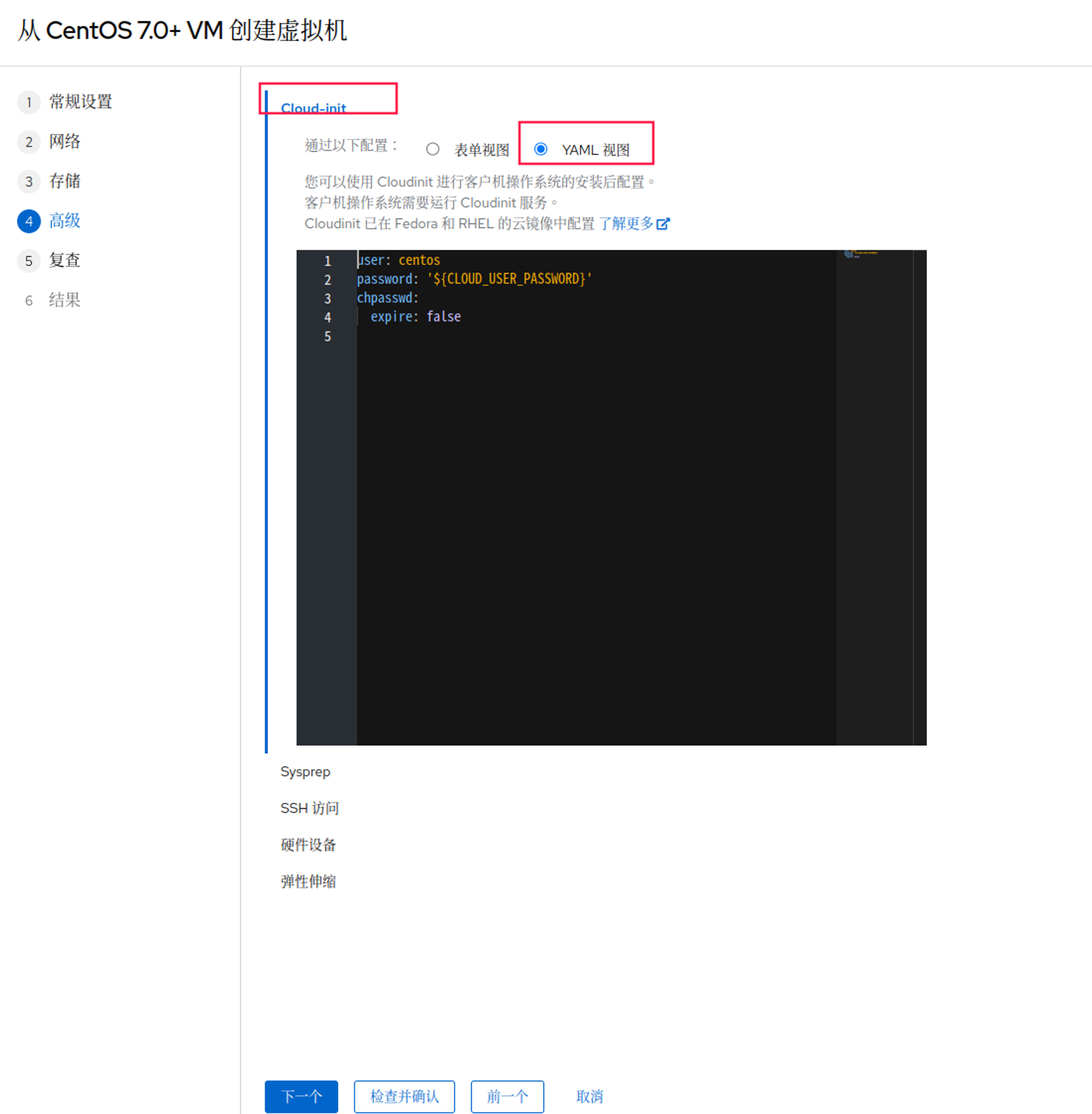The image size is (1092, 1114).
Task: Expand the SSH 访问 section
Action: 310,808
